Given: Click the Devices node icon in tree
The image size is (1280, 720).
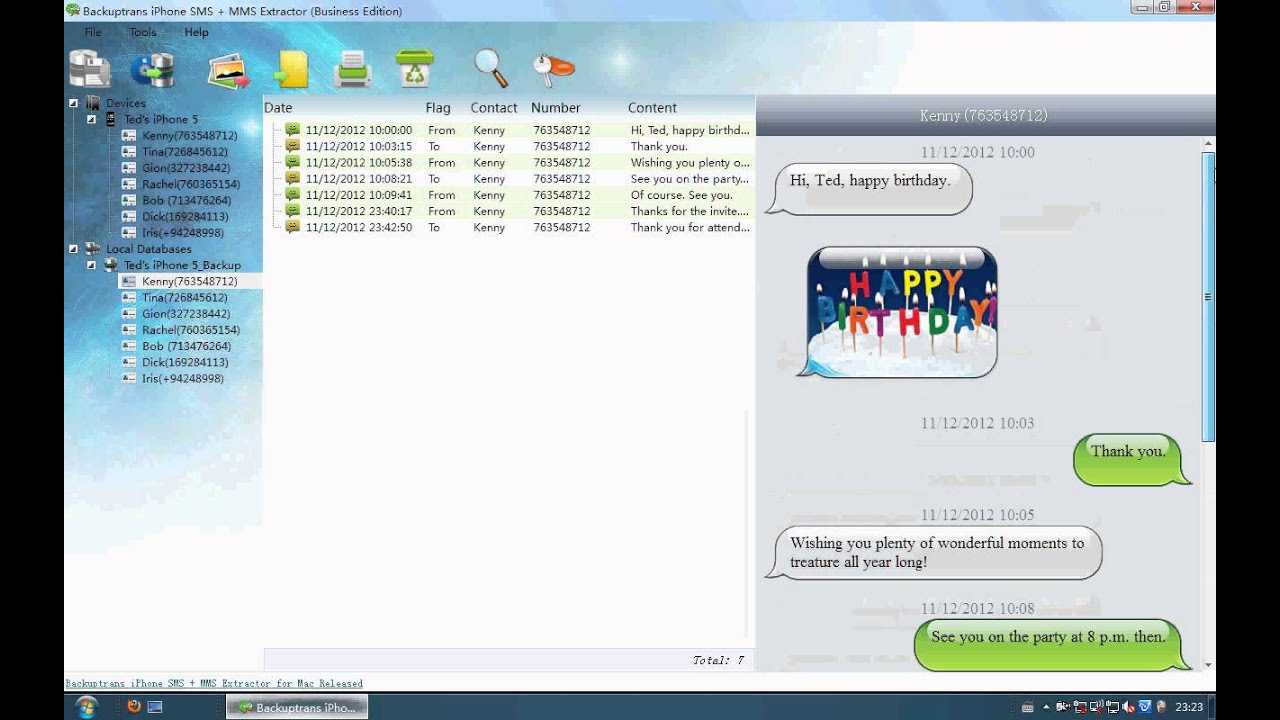Looking at the screenshot, I should click(x=94, y=103).
